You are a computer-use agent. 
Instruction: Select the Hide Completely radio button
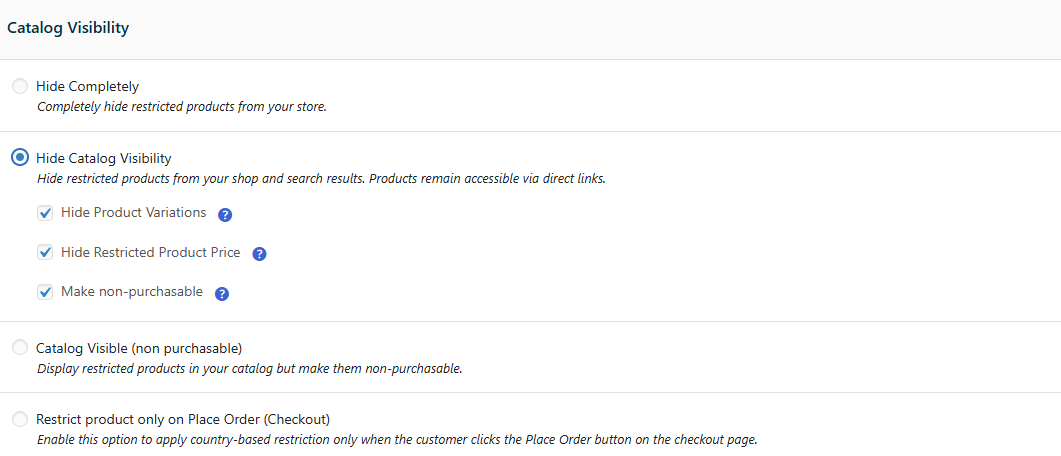tap(20, 87)
